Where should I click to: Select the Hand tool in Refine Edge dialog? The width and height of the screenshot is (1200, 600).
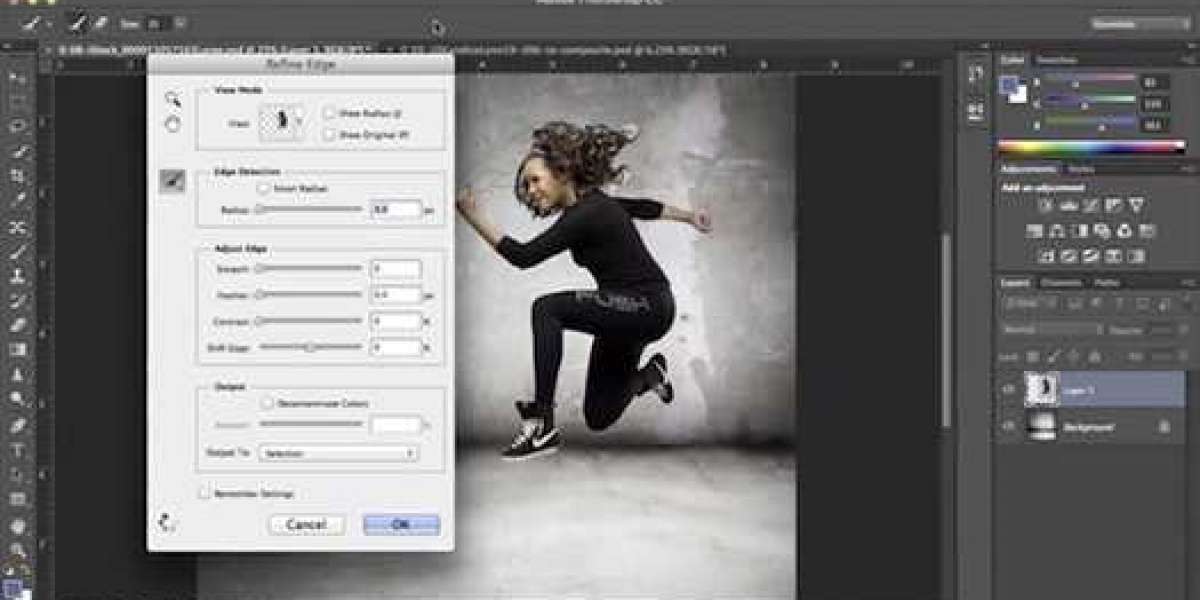(x=172, y=122)
